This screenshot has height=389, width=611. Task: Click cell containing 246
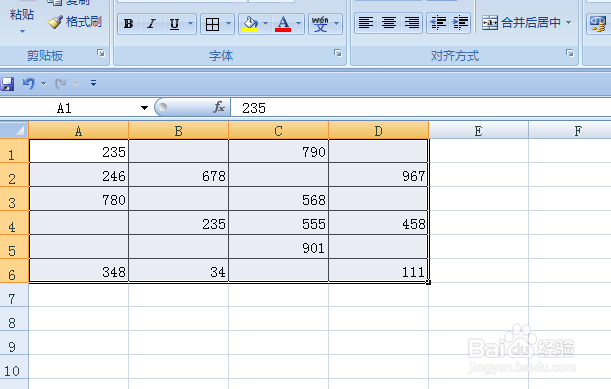pos(78,175)
